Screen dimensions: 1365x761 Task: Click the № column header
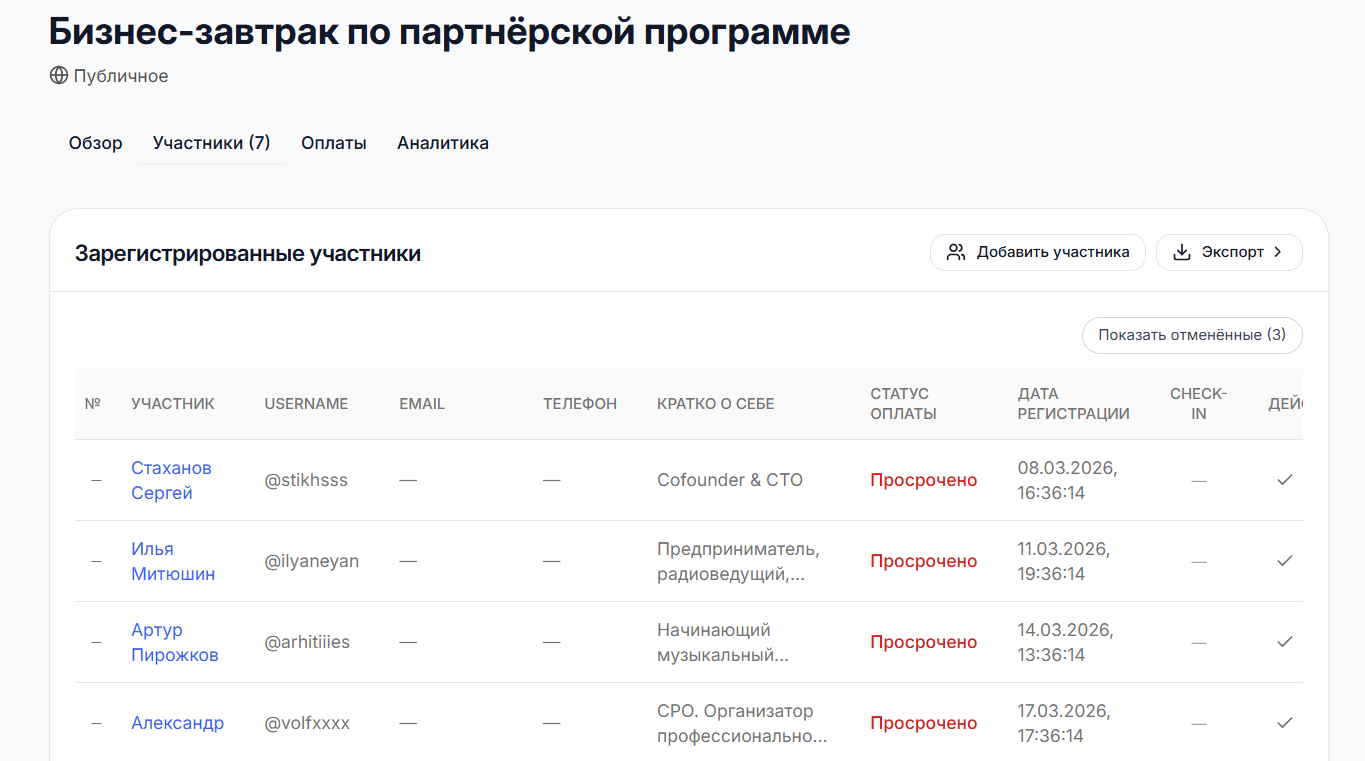[93, 404]
